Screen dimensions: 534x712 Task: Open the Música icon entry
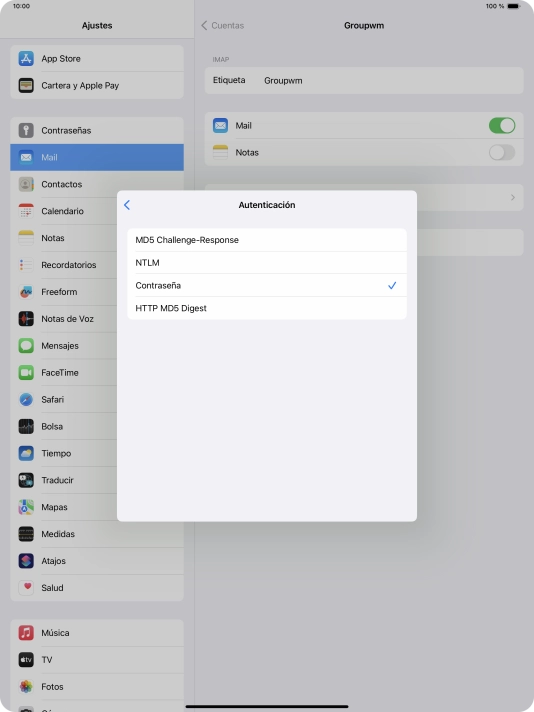point(26,633)
